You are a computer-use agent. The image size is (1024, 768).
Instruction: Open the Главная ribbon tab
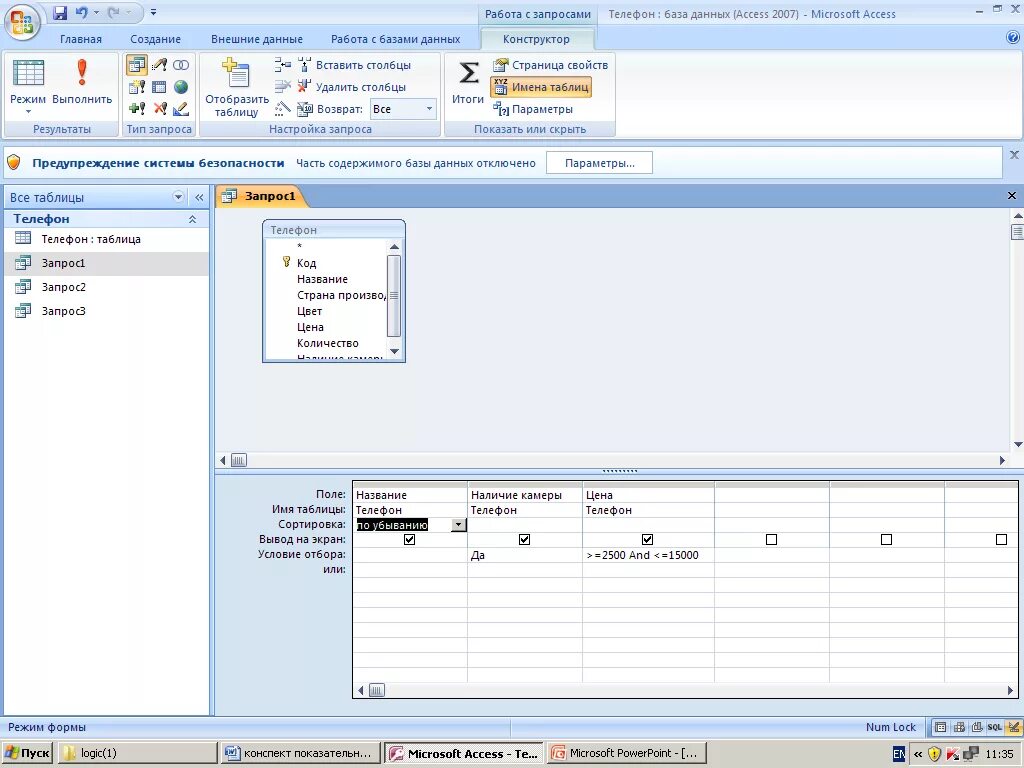(x=81, y=39)
